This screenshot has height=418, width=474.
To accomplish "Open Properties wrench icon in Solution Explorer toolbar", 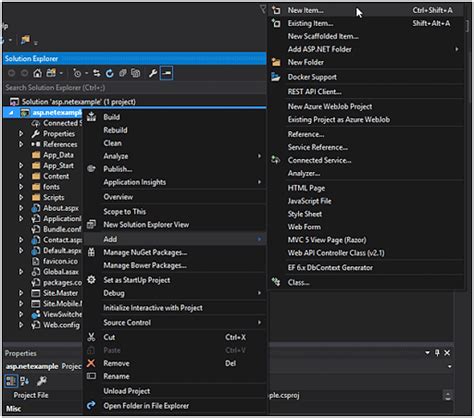I will coord(153,73).
